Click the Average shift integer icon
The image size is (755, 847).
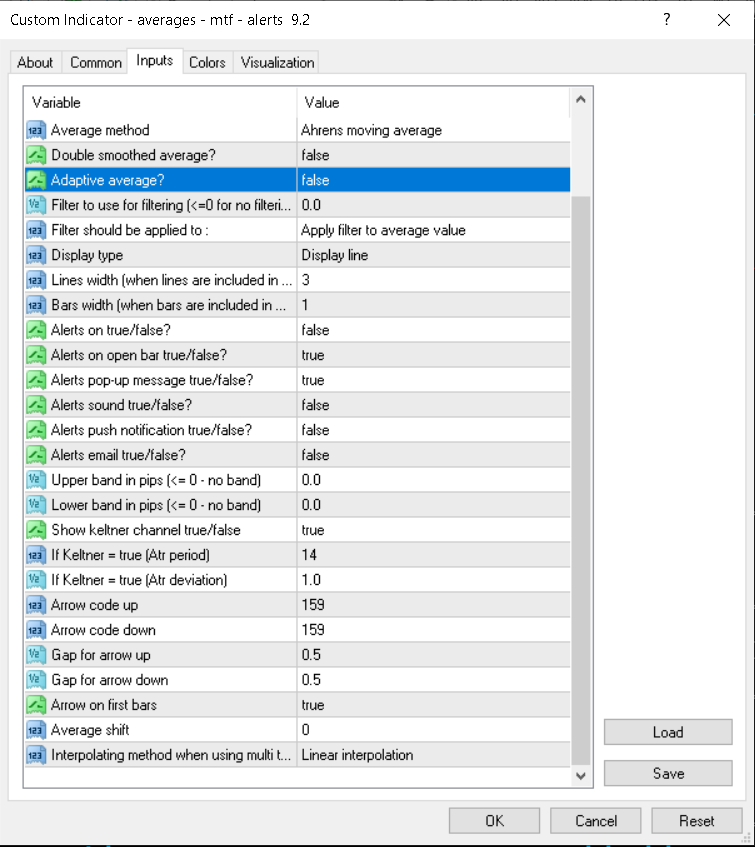(x=36, y=730)
